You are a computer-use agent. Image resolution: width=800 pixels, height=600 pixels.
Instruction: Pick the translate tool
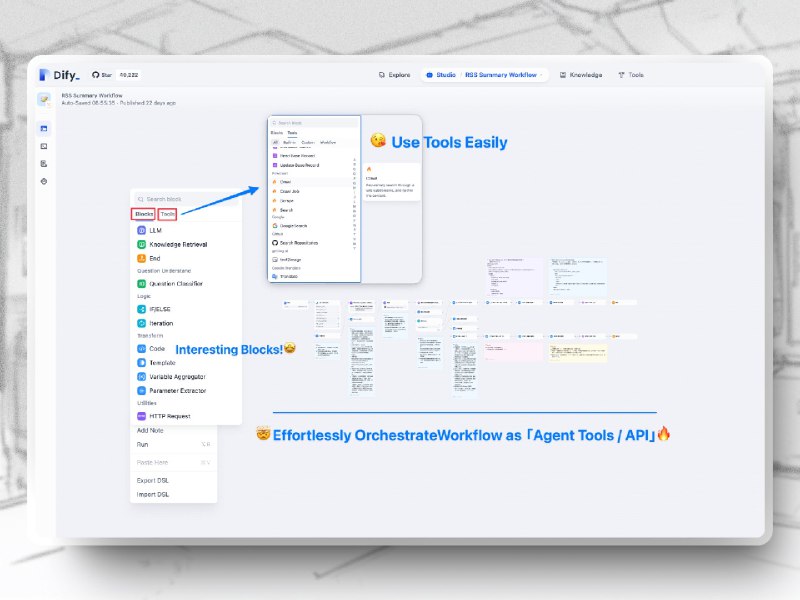(310, 277)
